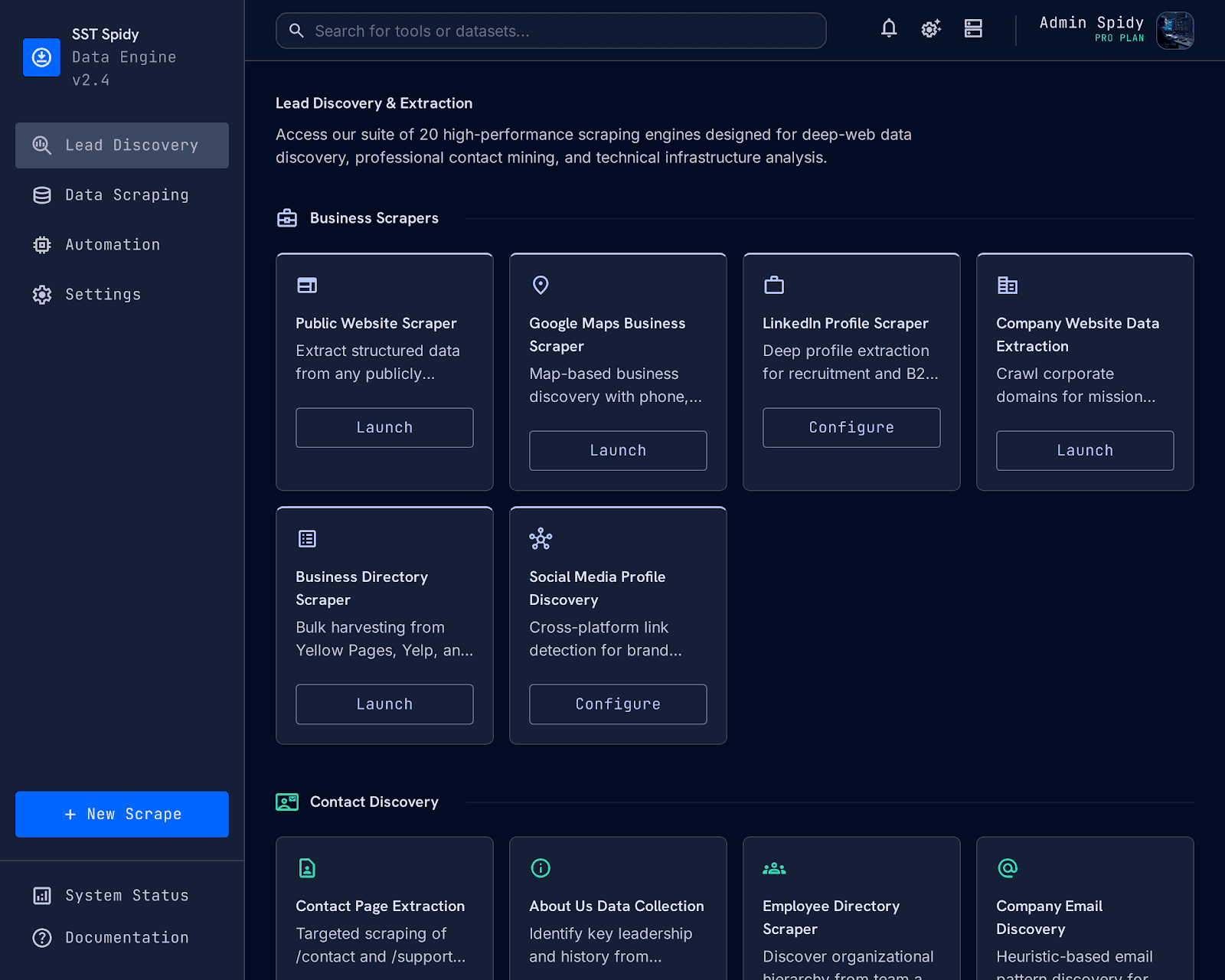The image size is (1225, 980).
Task: Open the notifications bell
Action: pyautogui.click(x=889, y=29)
